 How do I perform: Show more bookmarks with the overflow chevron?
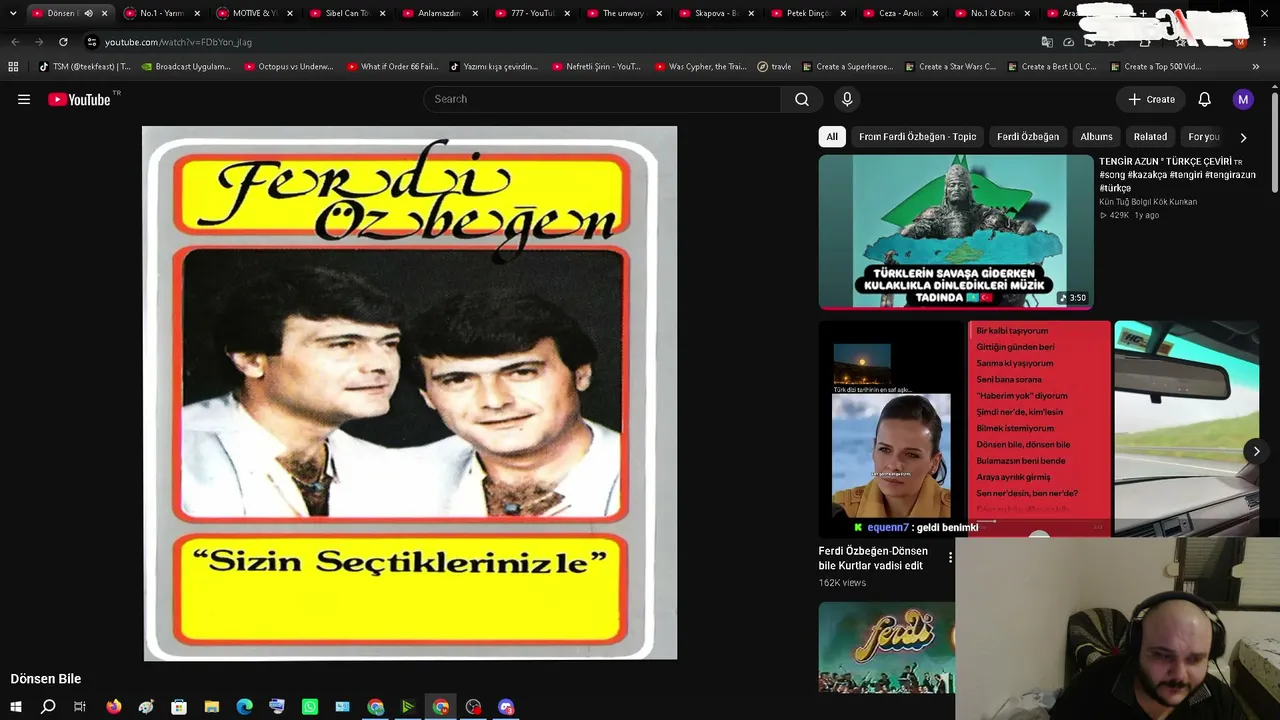(x=1256, y=67)
